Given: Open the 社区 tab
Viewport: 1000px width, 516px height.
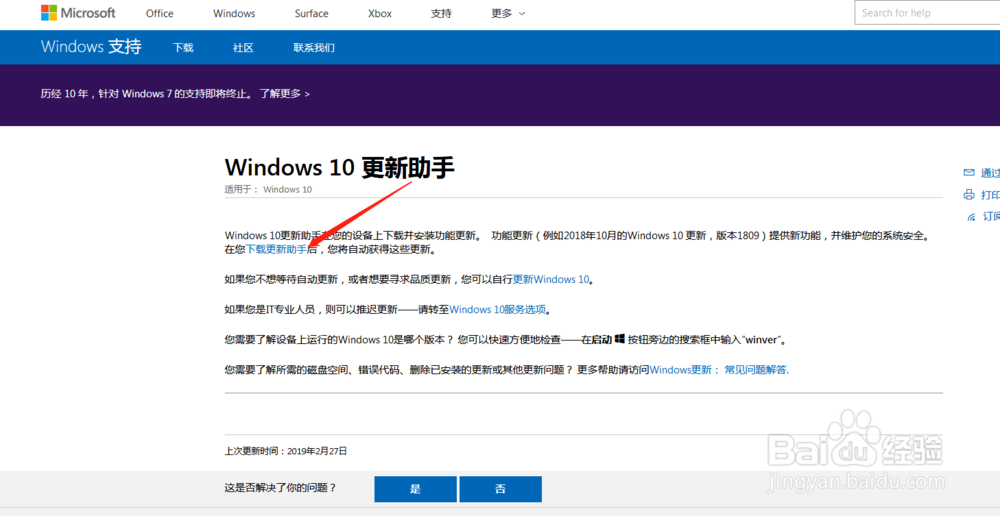Looking at the screenshot, I should [243, 48].
